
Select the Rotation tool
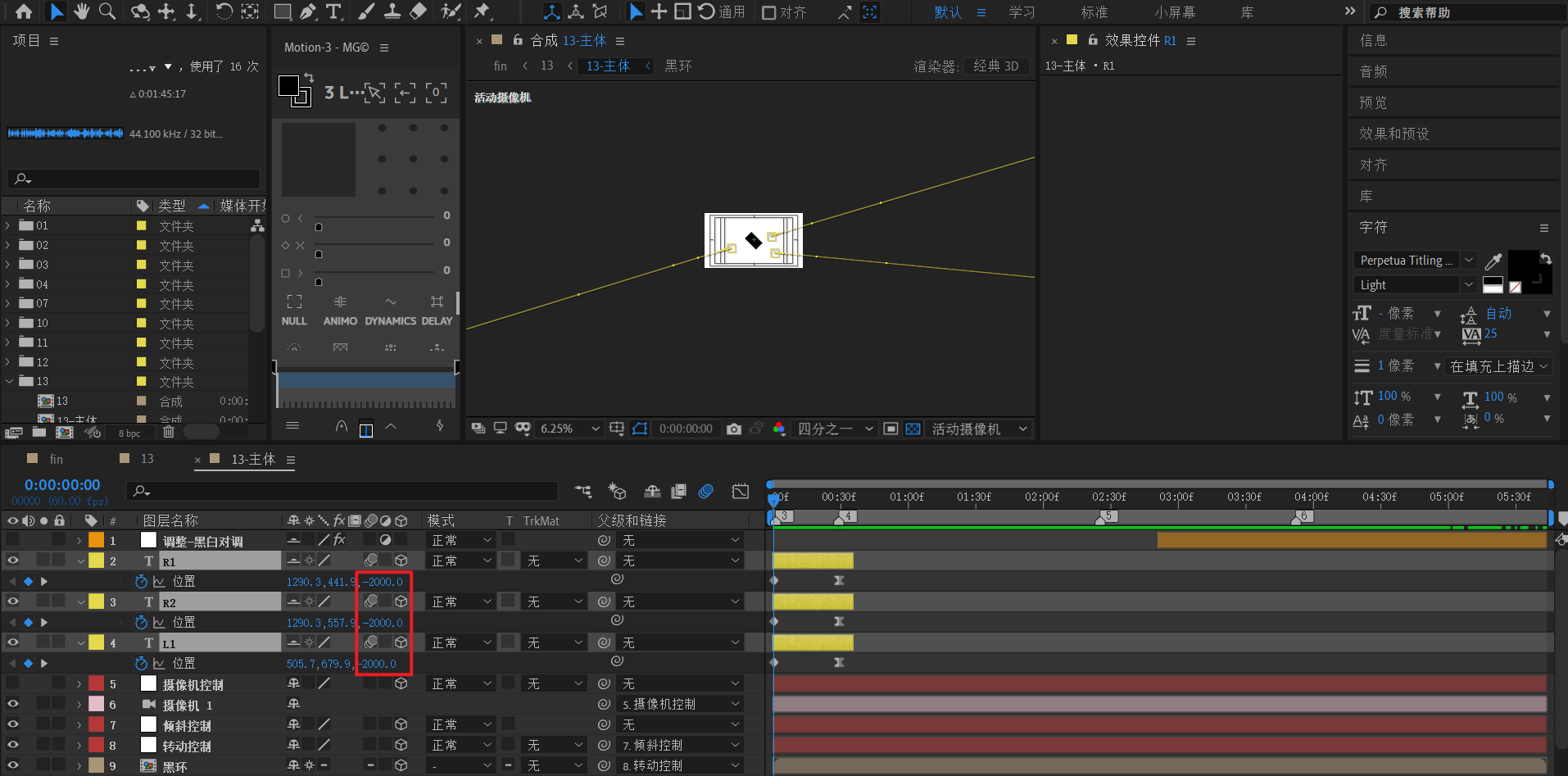[223, 11]
